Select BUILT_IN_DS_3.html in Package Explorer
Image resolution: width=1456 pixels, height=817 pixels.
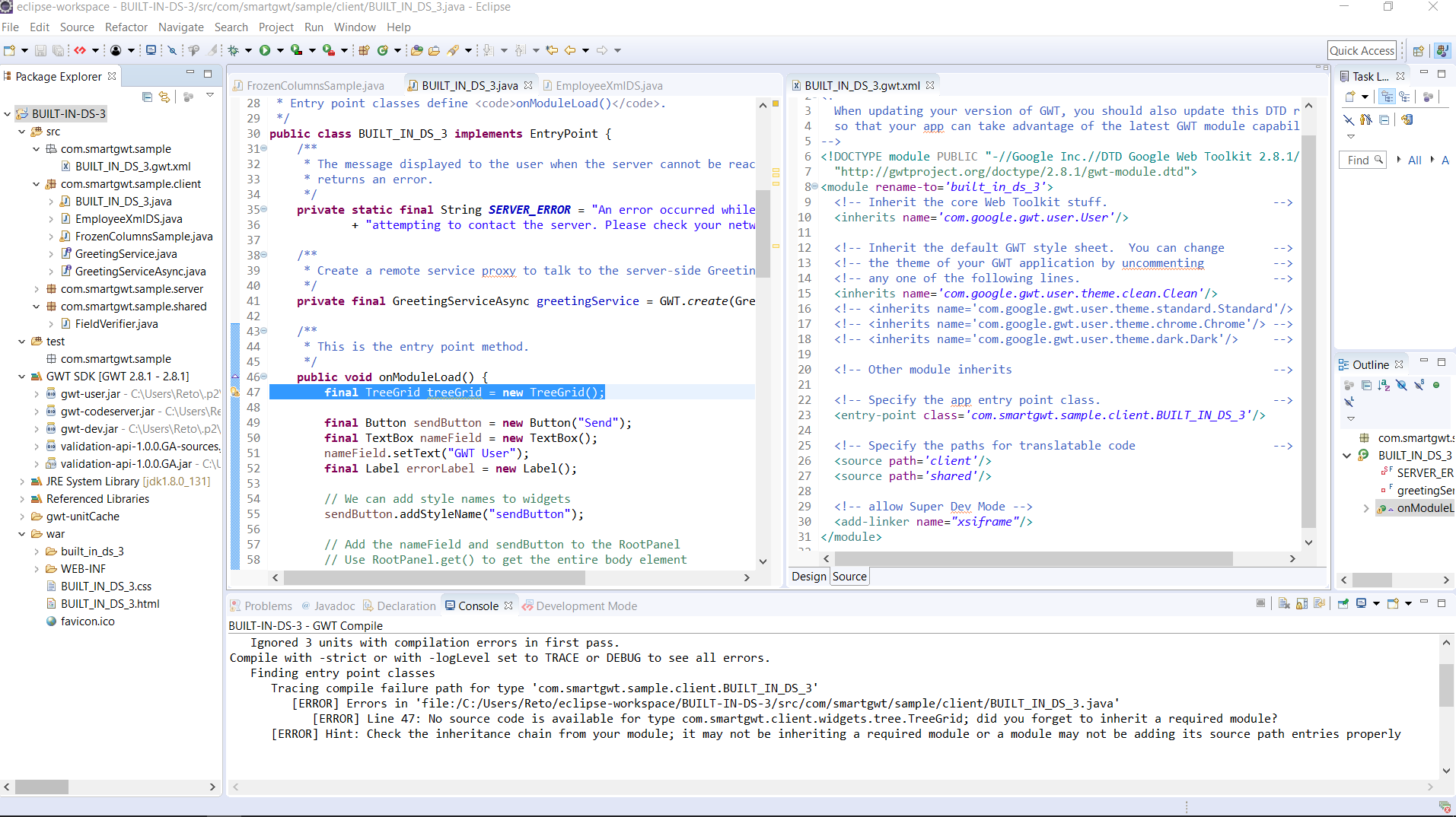[110, 604]
